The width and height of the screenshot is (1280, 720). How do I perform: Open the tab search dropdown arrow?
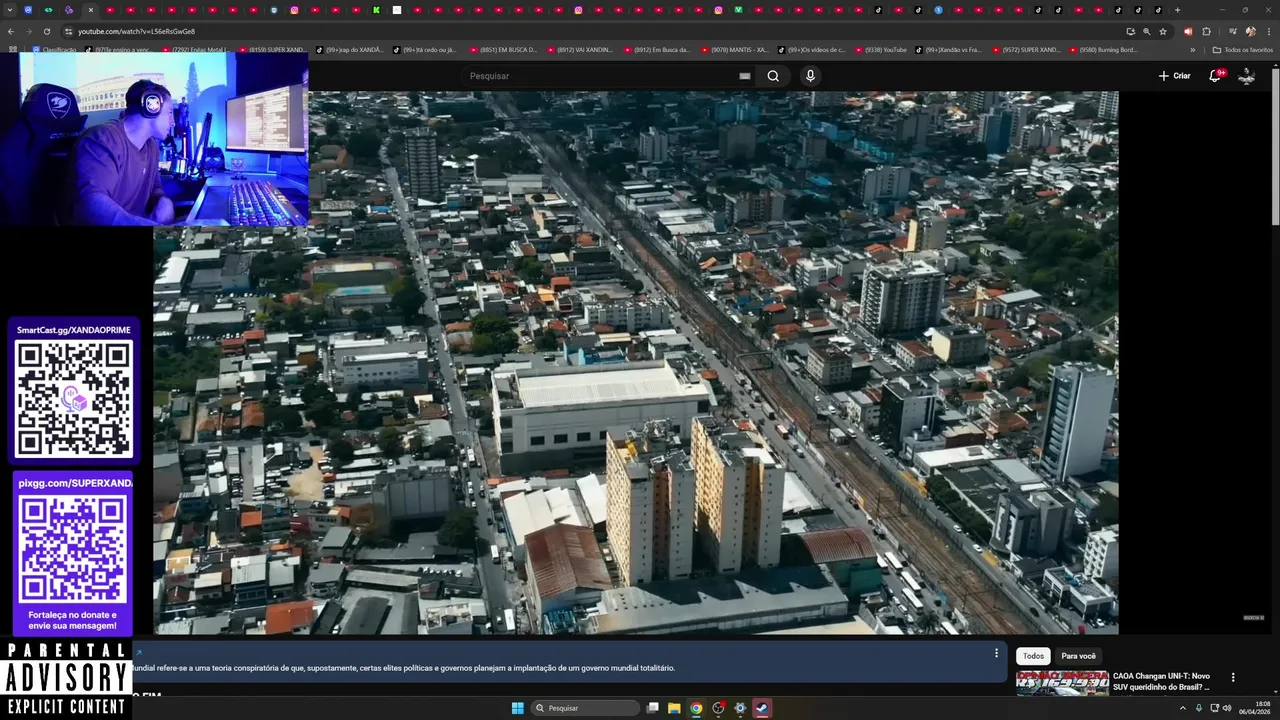pyautogui.click(x=8, y=10)
